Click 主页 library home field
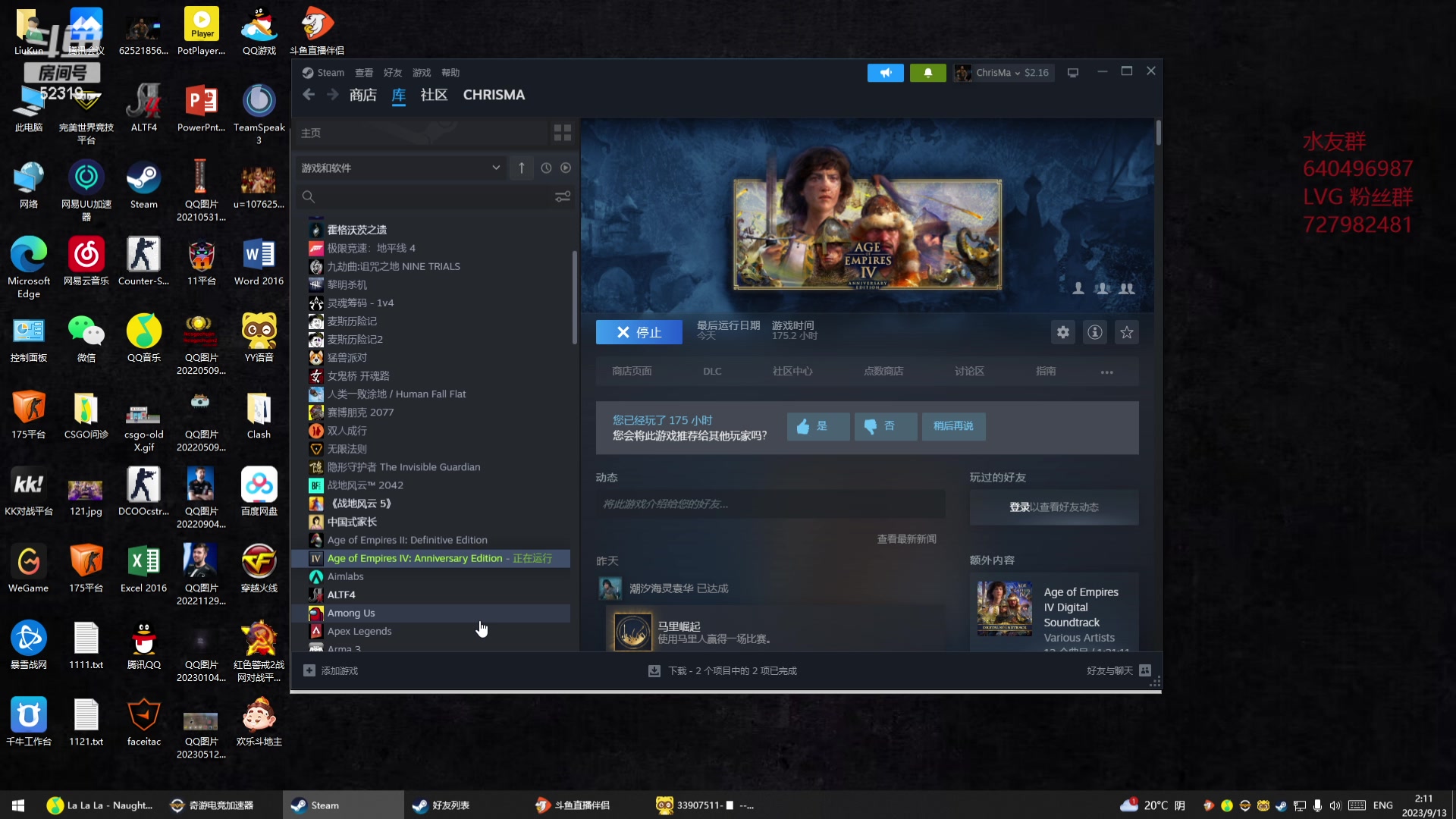 click(422, 133)
